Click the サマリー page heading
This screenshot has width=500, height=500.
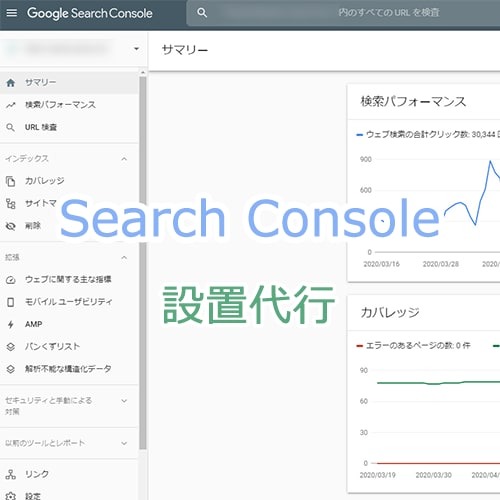185,50
